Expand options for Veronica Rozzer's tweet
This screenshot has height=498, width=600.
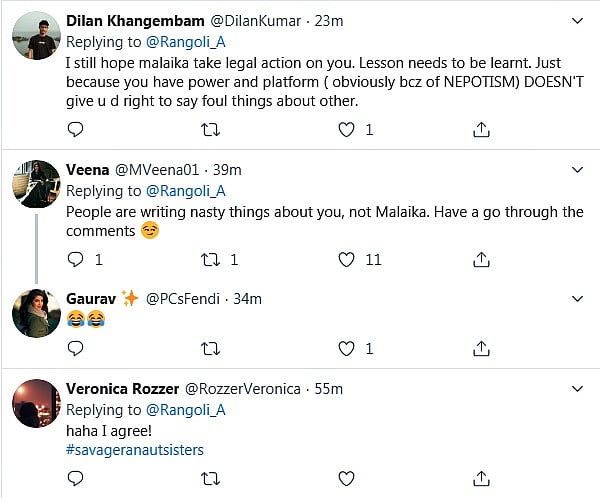tap(576, 388)
